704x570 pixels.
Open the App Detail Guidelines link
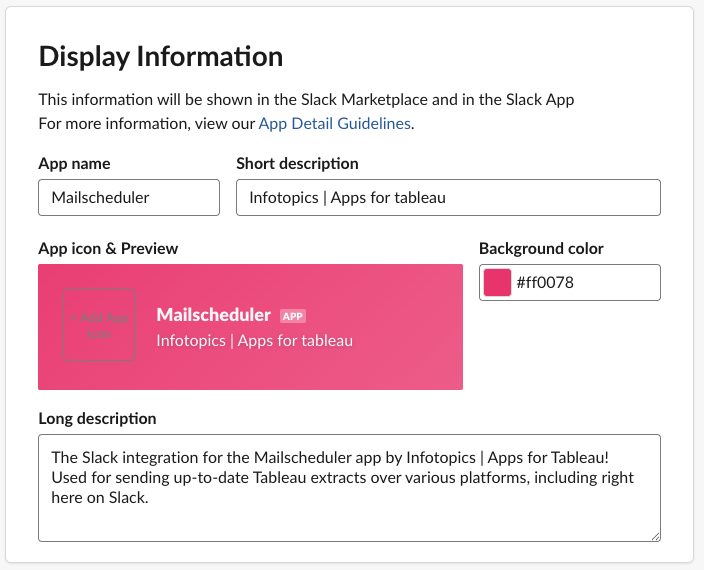334,124
